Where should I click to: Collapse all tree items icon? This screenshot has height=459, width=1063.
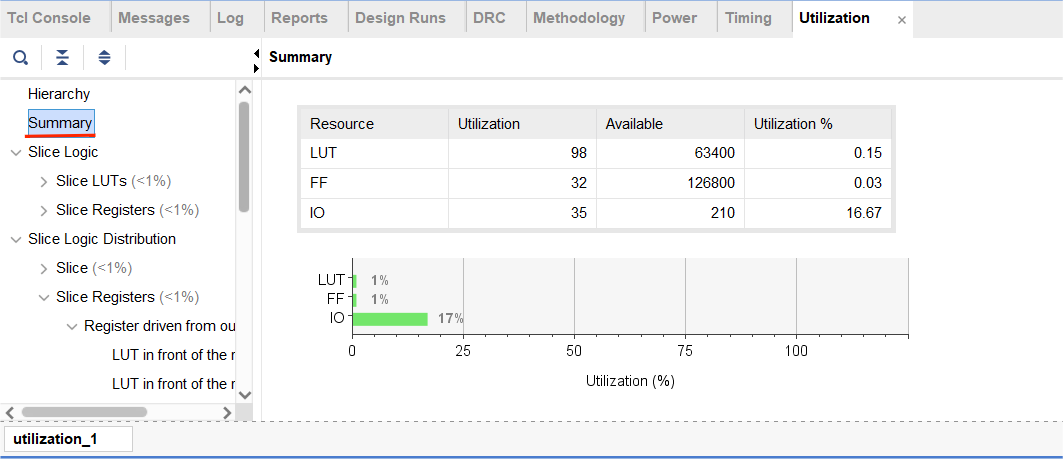click(62, 57)
